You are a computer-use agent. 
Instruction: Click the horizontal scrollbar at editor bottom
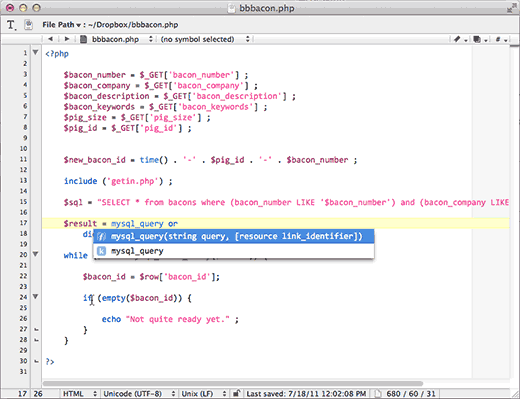[233, 383]
